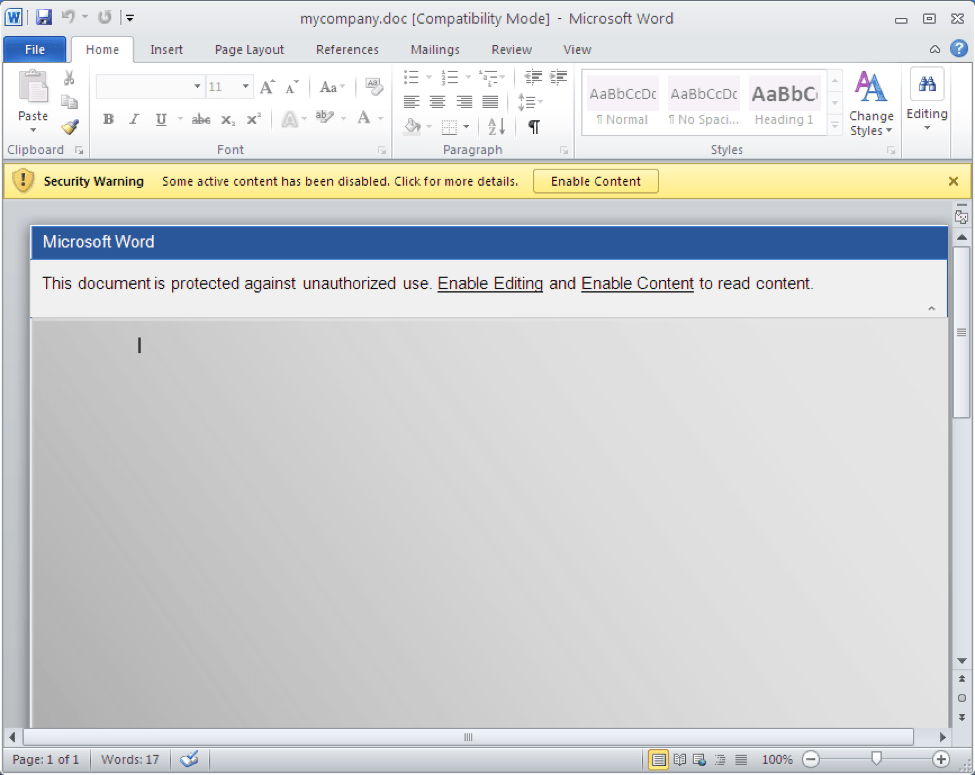Image resolution: width=975 pixels, height=775 pixels.
Task: Toggle Show/Hide paragraph marks
Action: (x=534, y=127)
